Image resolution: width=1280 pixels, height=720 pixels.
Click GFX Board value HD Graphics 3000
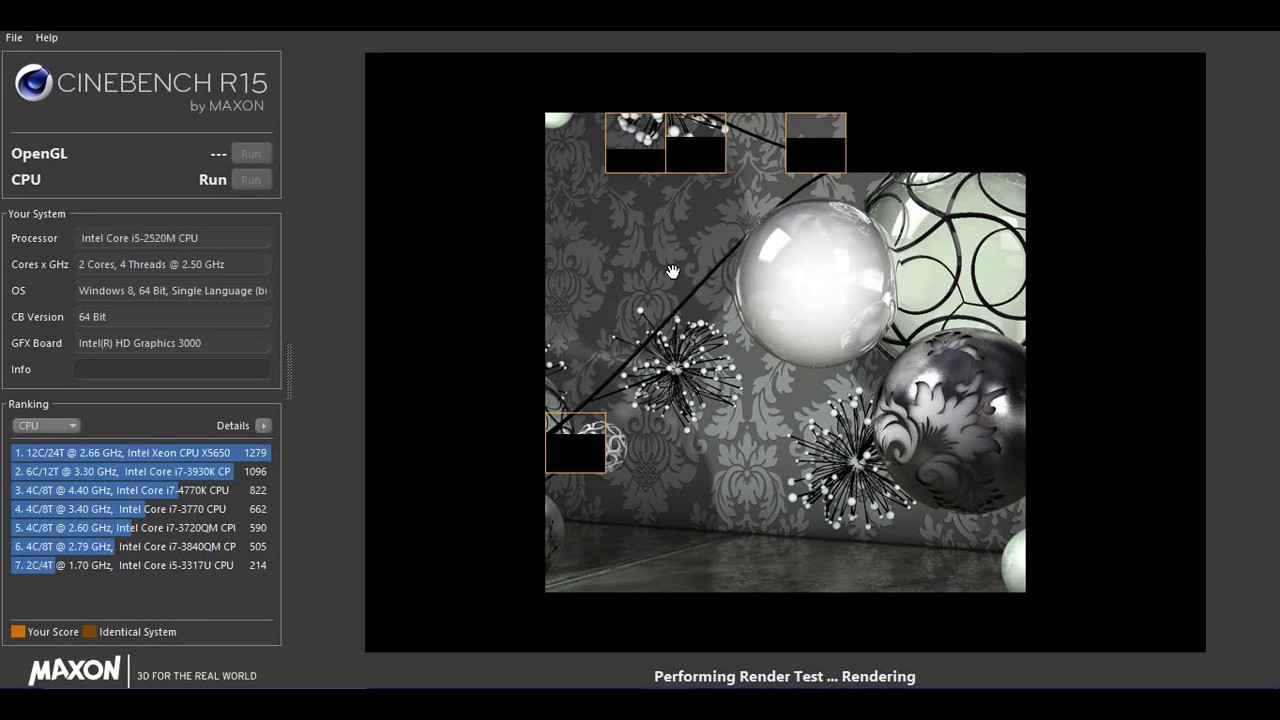[172, 343]
